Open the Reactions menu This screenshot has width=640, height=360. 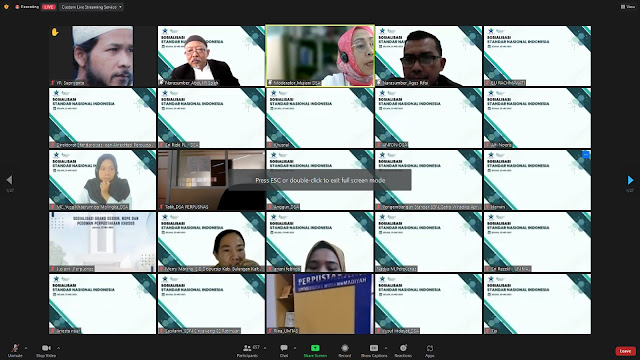[403, 350]
